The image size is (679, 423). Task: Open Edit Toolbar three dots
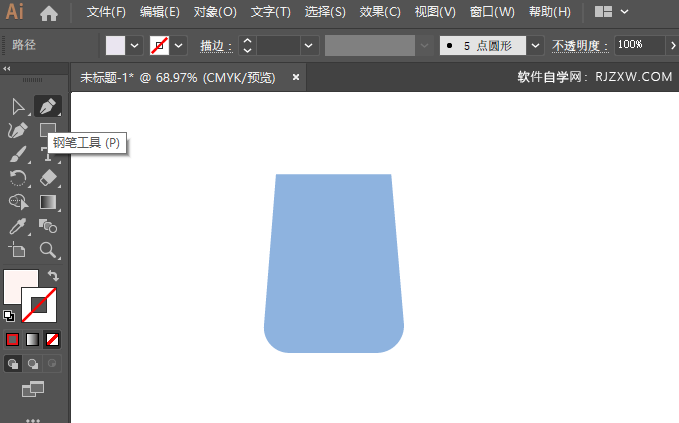pyautogui.click(x=33, y=420)
